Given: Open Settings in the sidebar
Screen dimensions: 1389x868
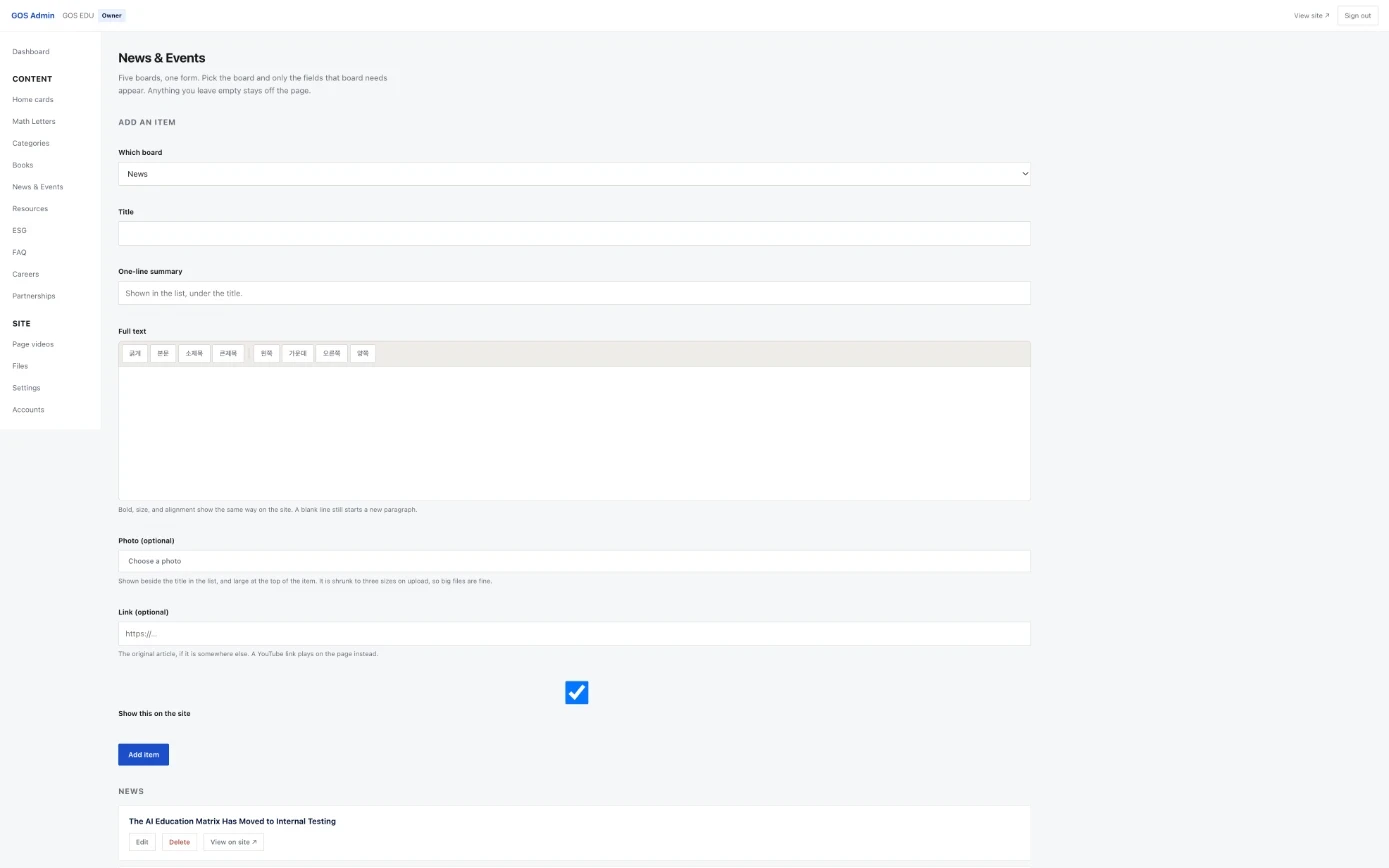Looking at the screenshot, I should (x=26, y=388).
